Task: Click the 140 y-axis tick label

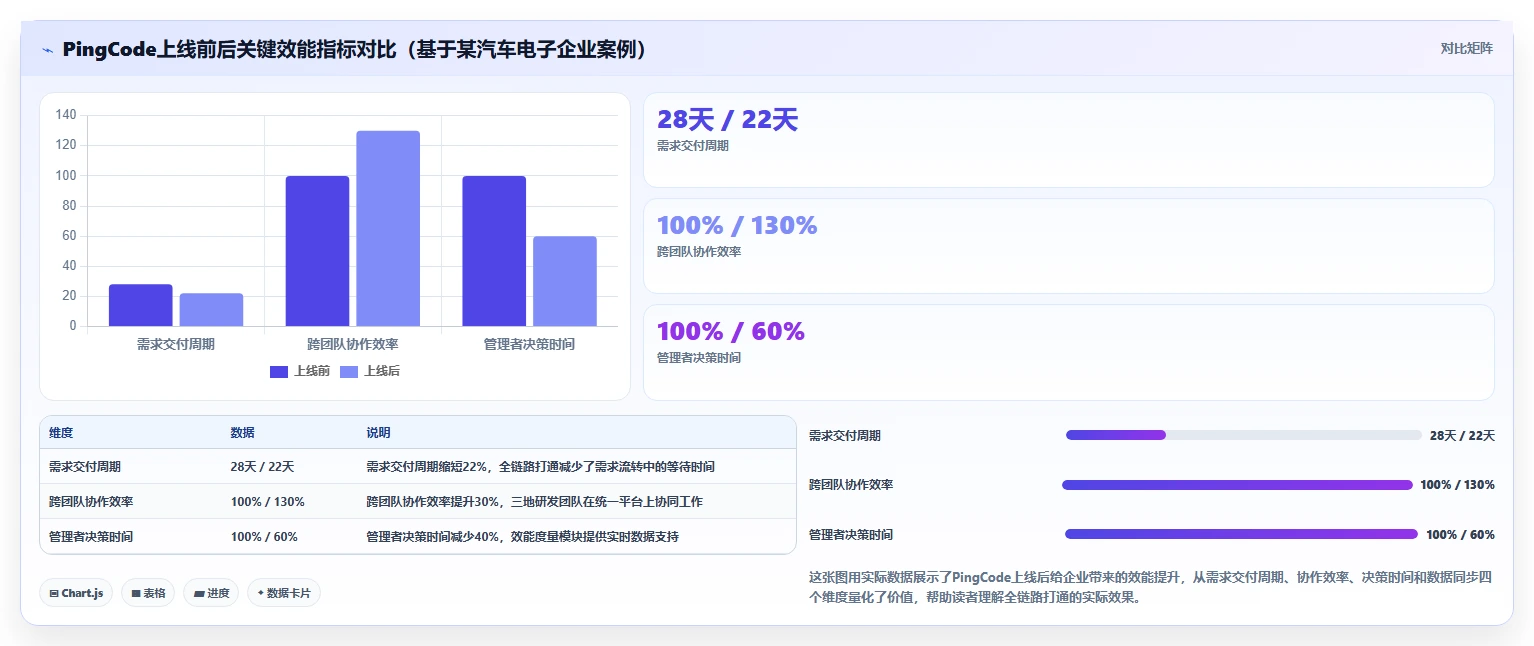Action: click(66, 115)
